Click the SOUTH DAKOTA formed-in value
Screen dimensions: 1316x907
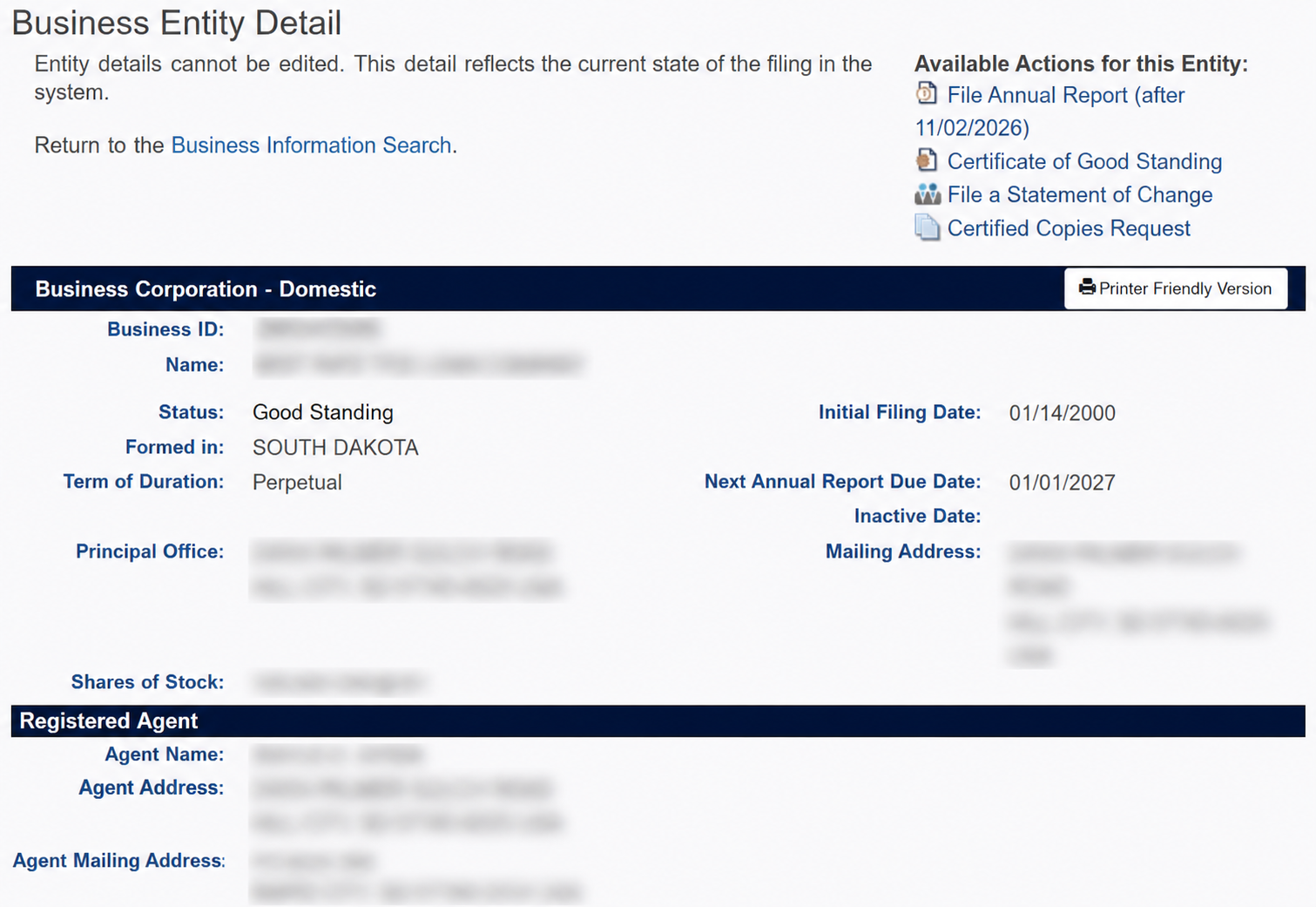point(335,448)
